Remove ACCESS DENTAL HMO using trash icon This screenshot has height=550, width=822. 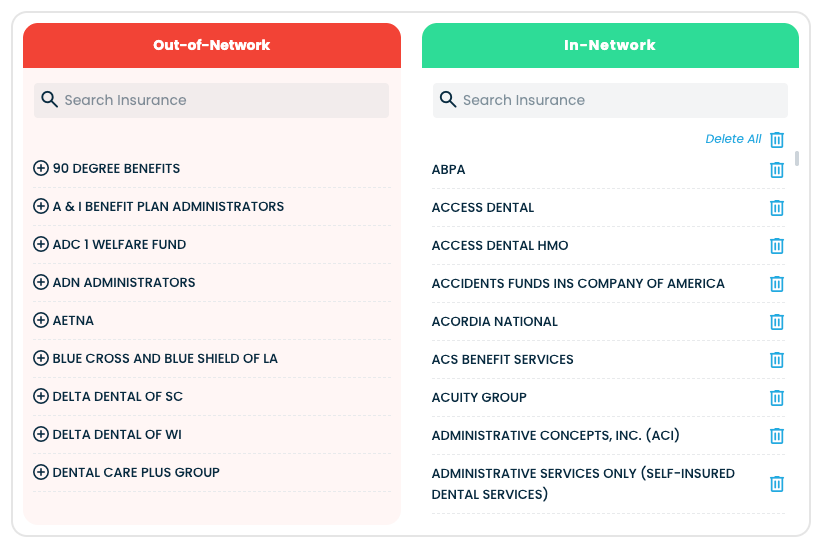point(777,246)
